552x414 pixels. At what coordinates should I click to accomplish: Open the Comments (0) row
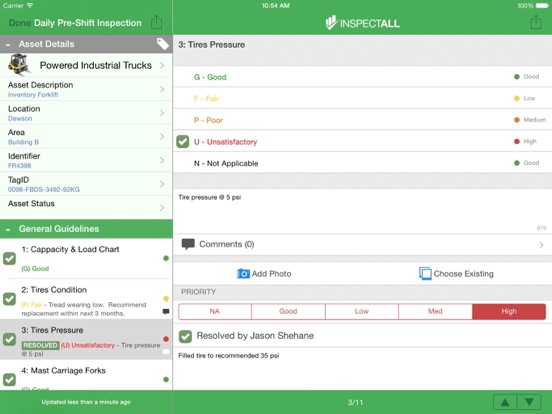[363, 244]
